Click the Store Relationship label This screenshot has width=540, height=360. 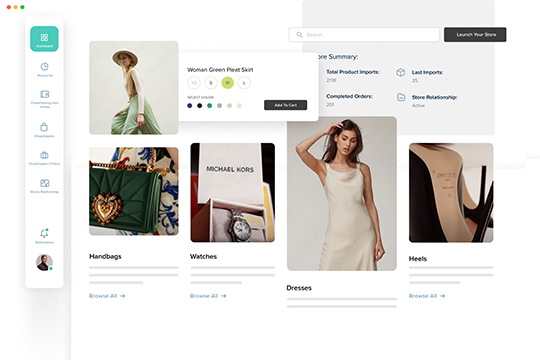435,97
